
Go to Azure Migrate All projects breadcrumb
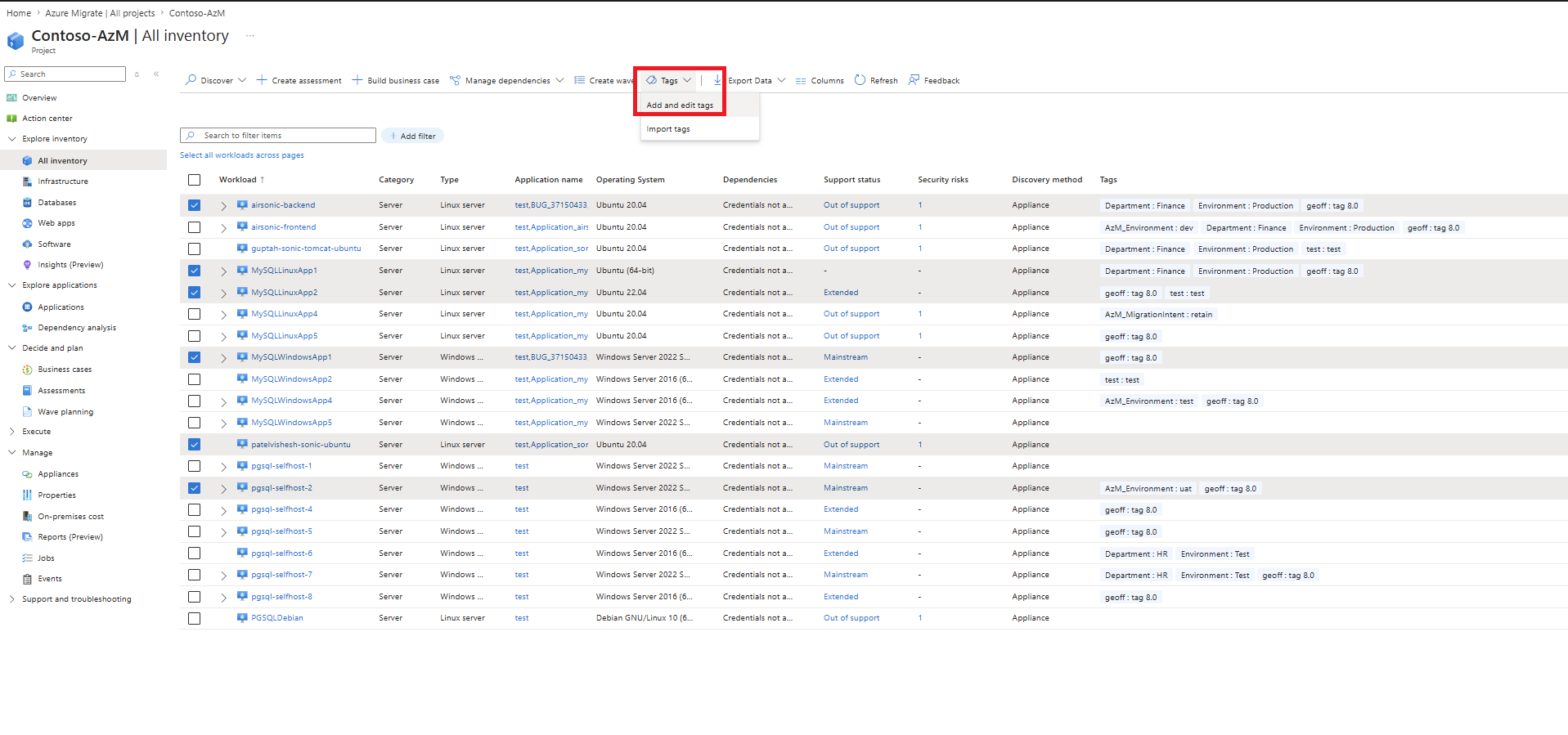pyautogui.click(x=100, y=13)
